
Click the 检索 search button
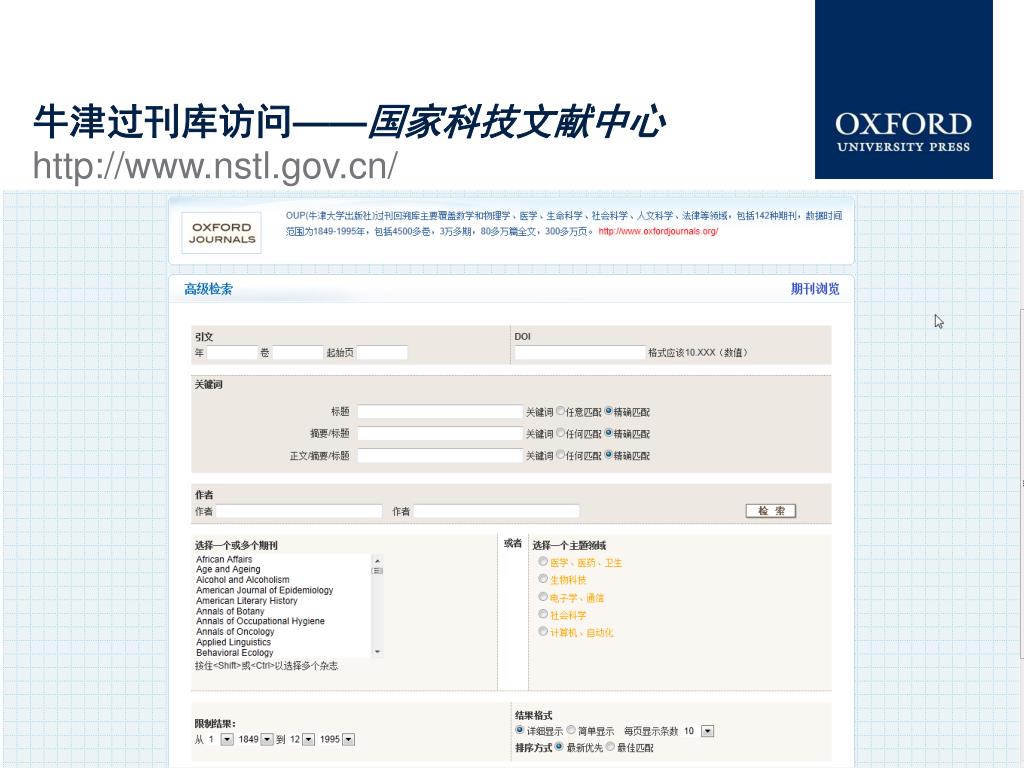pyautogui.click(x=771, y=511)
